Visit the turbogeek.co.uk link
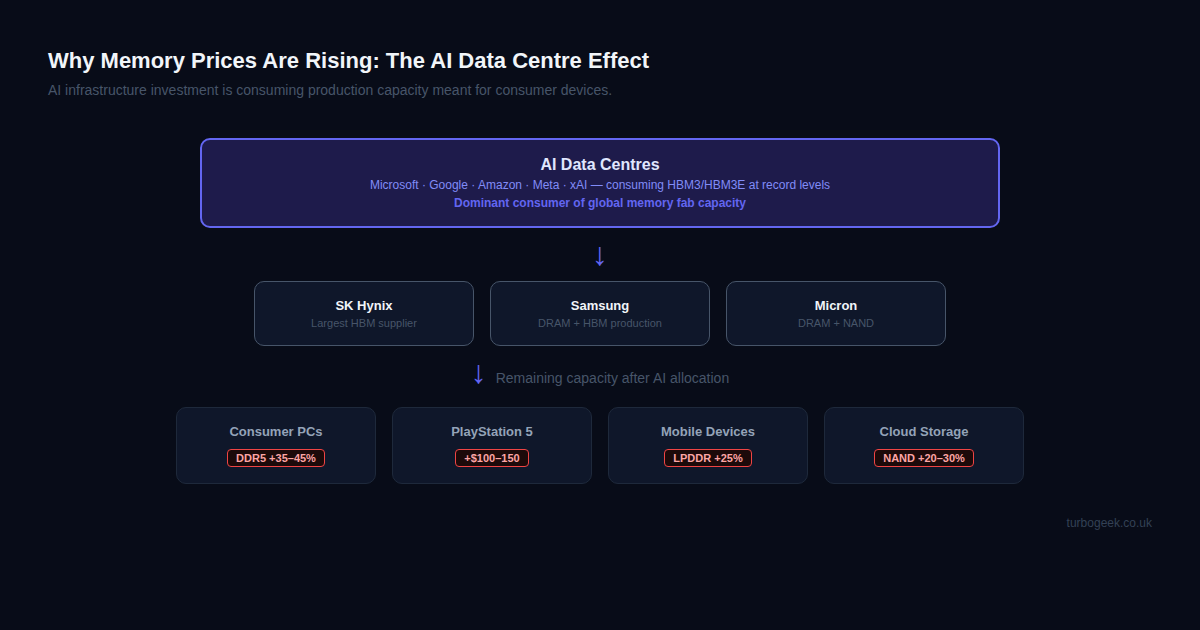The width and height of the screenshot is (1200, 630). (1109, 523)
